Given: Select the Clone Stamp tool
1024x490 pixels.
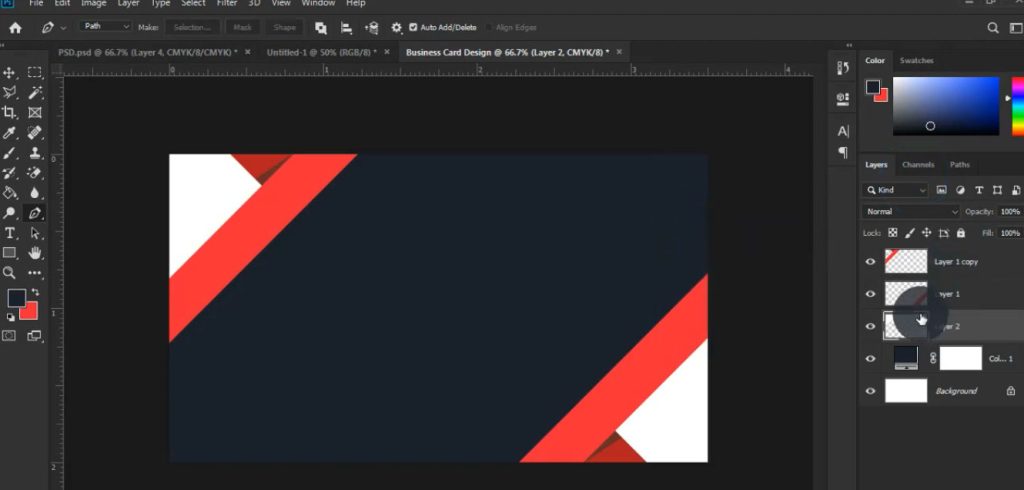Looking at the screenshot, I should 35,153.
